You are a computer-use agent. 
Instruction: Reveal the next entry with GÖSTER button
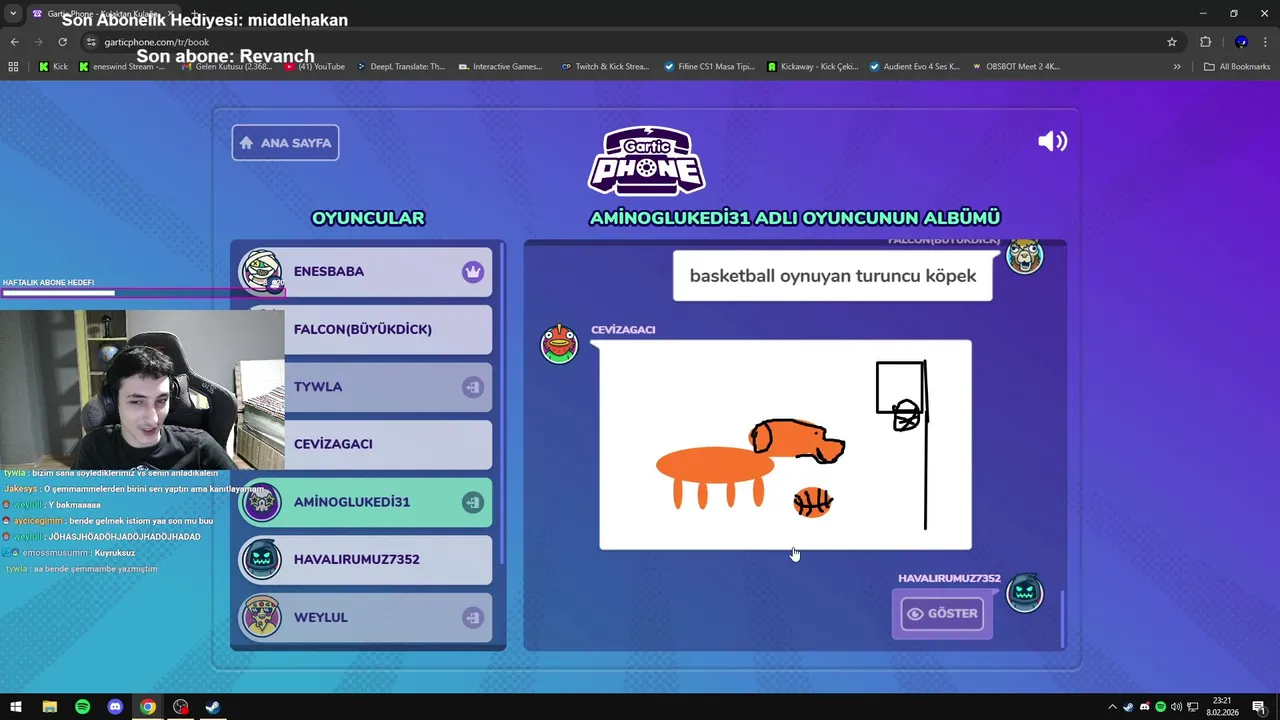(941, 614)
